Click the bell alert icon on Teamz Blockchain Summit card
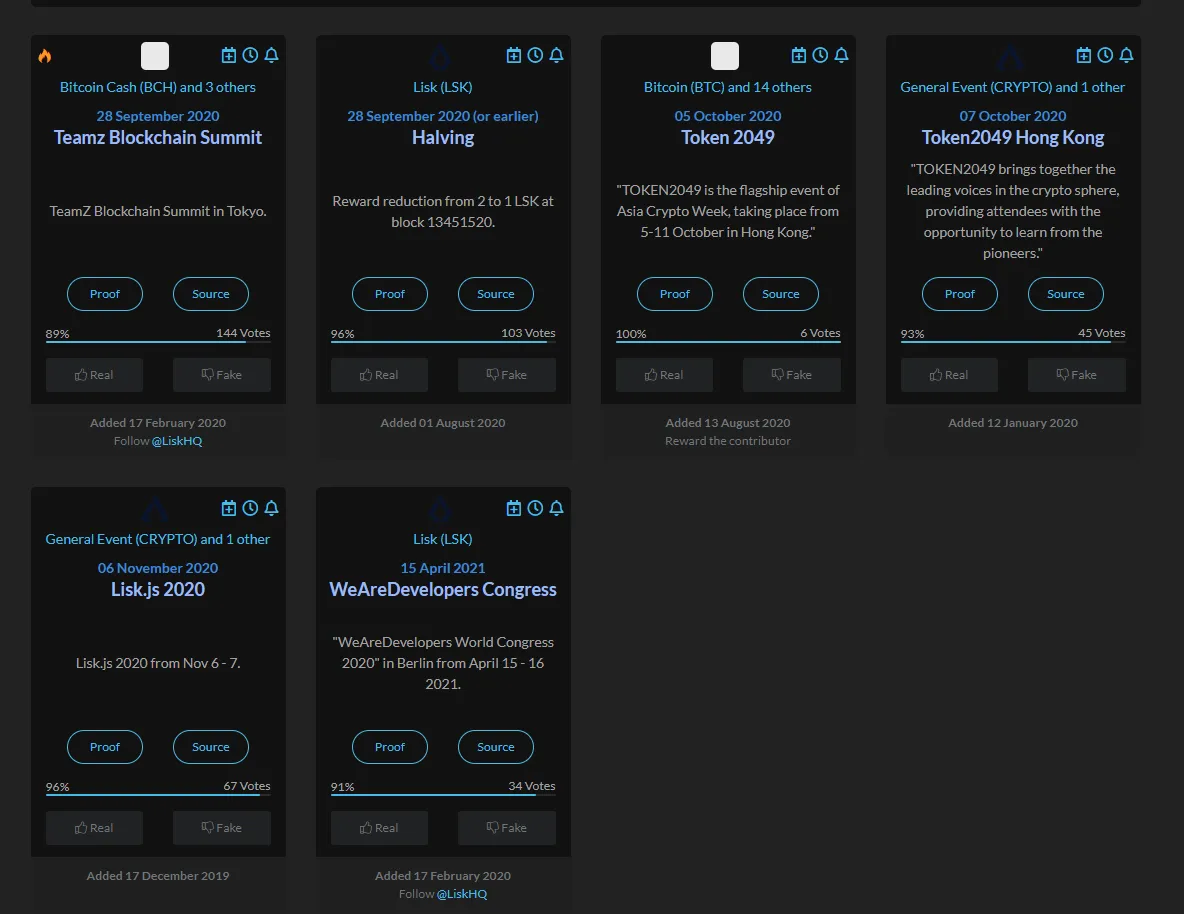The width and height of the screenshot is (1184, 914). pyautogui.click(x=272, y=55)
